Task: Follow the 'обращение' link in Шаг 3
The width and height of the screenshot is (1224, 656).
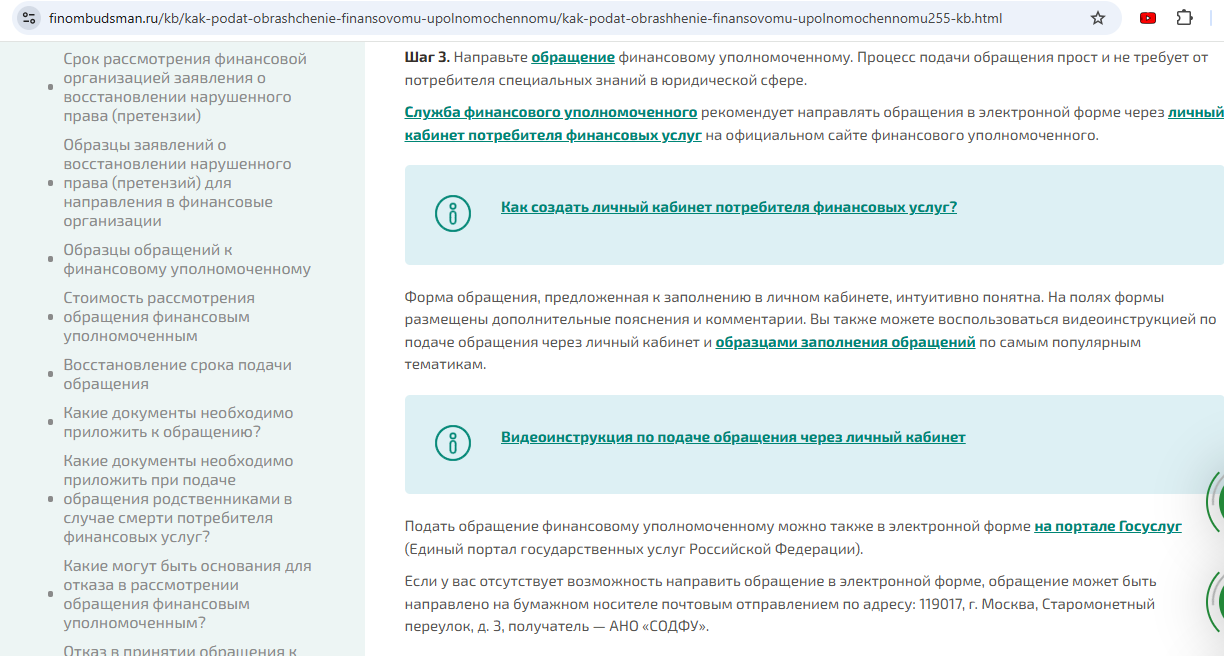Action: click(x=572, y=58)
